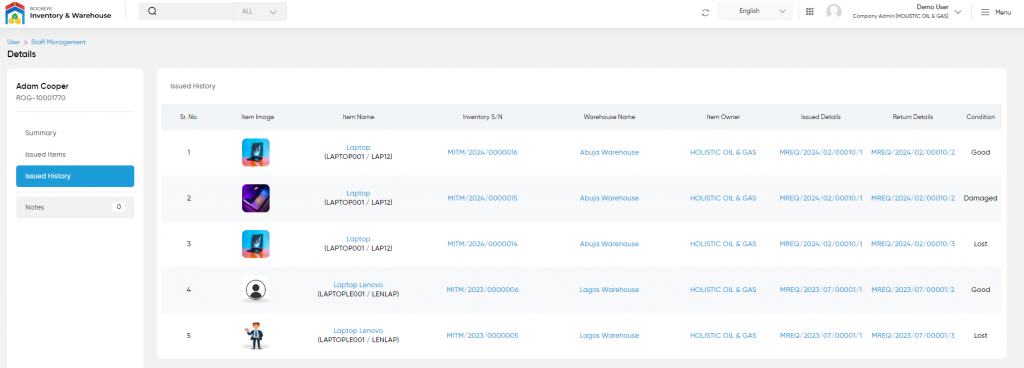1024x368 pixels.
Task: Open inventory MITM/2024/0000014
Action: 482,243
